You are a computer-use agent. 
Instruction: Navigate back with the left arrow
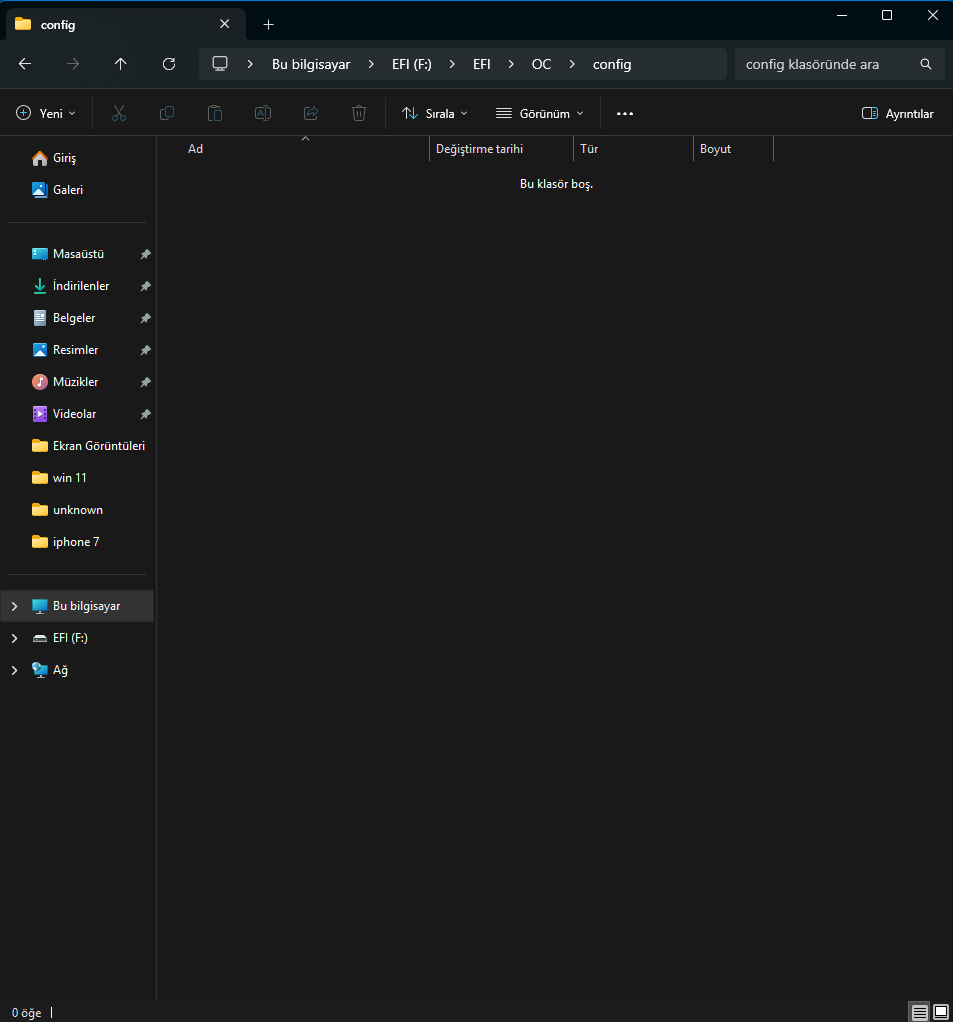(25, 64)
